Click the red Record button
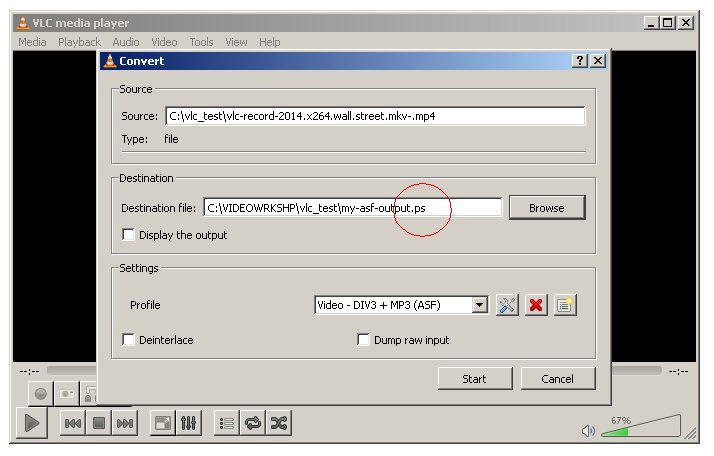This screenshot has width=714, height=456. coord(41,394)
